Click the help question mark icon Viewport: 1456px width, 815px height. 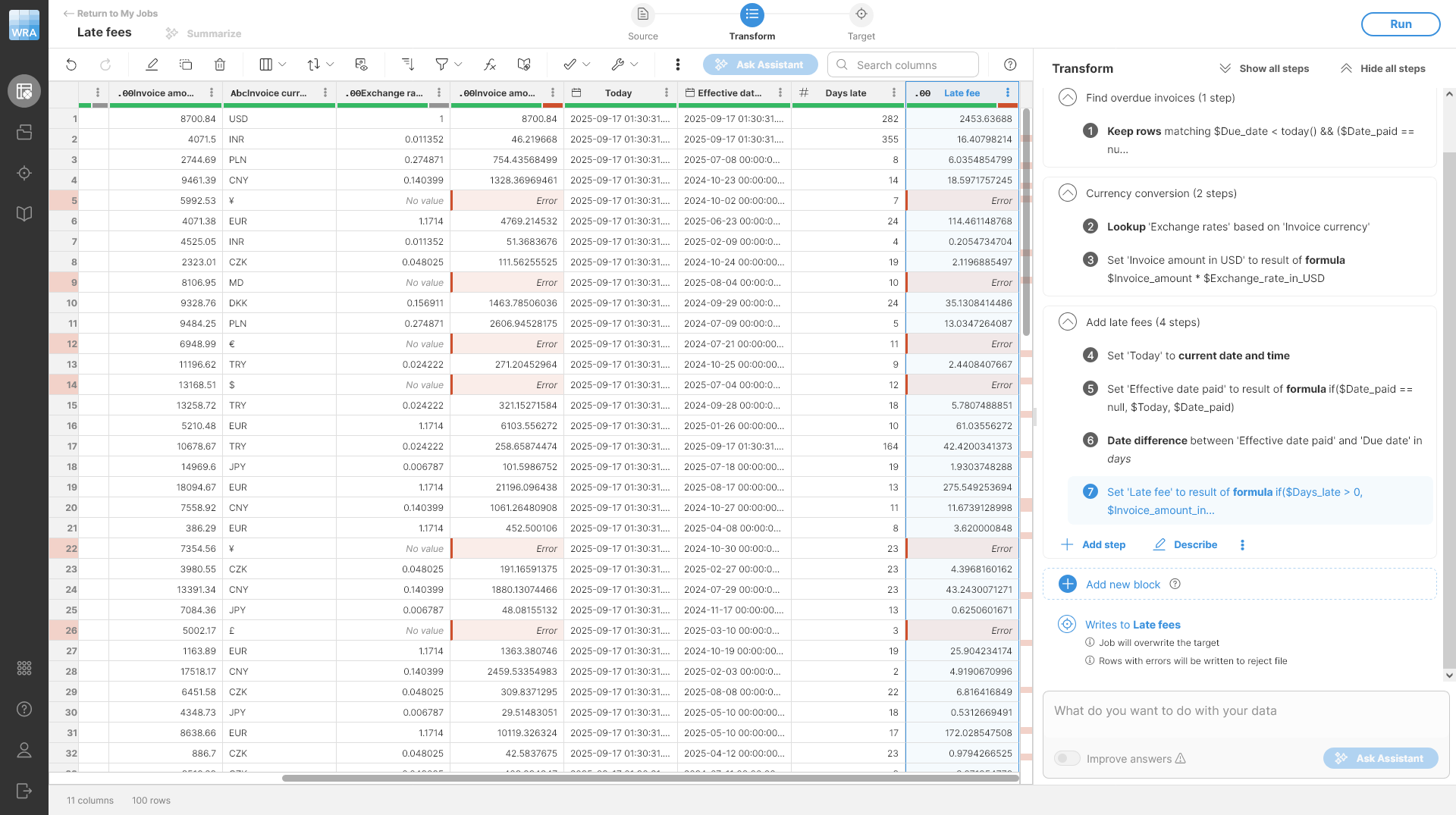1010,65
